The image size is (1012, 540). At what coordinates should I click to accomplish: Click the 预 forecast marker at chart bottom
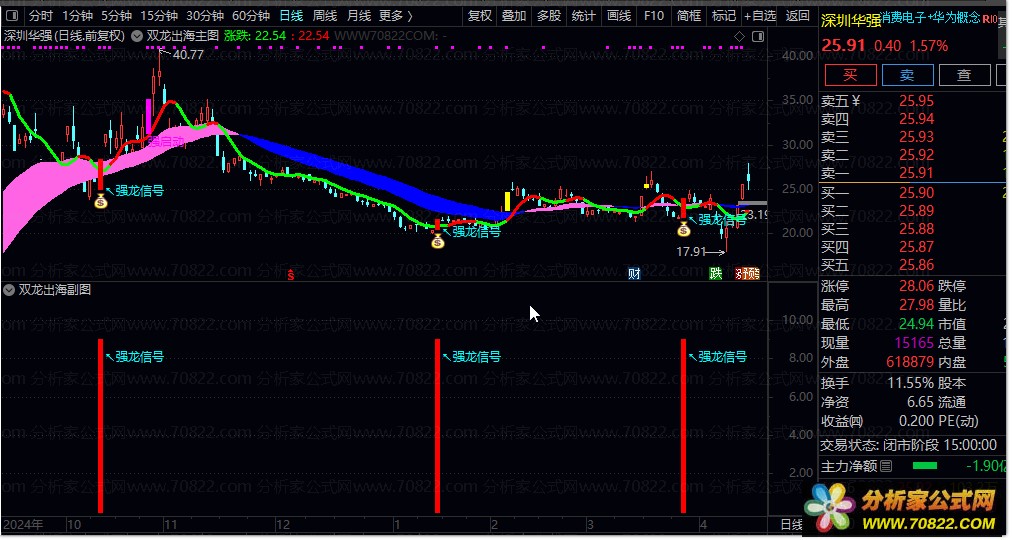click(x=751, y=274)
